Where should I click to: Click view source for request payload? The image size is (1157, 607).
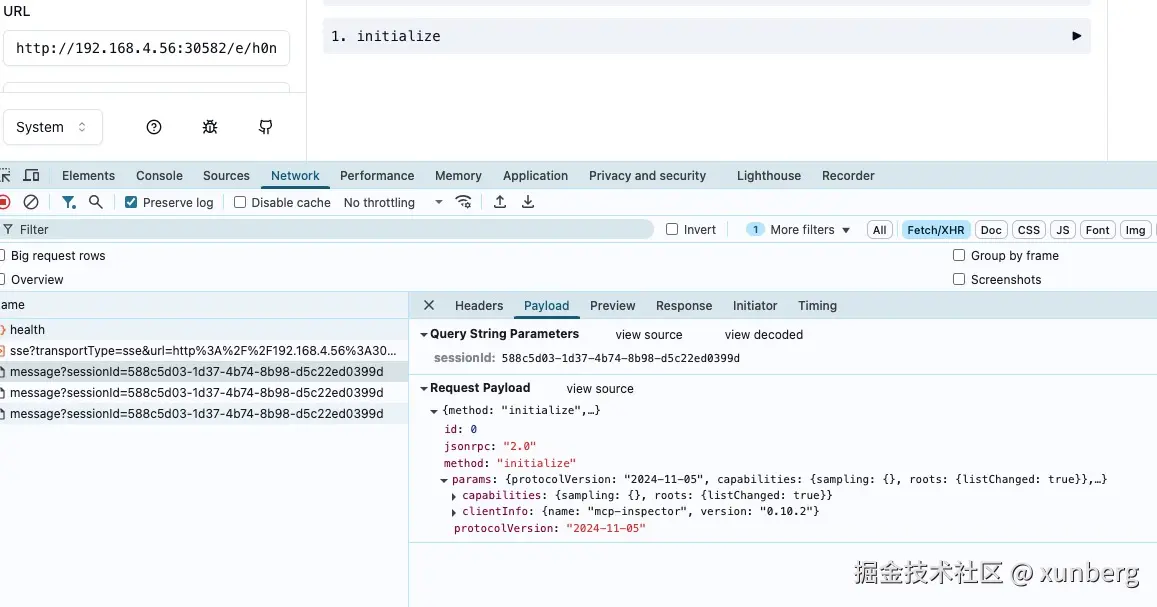[x=600, y=389]
